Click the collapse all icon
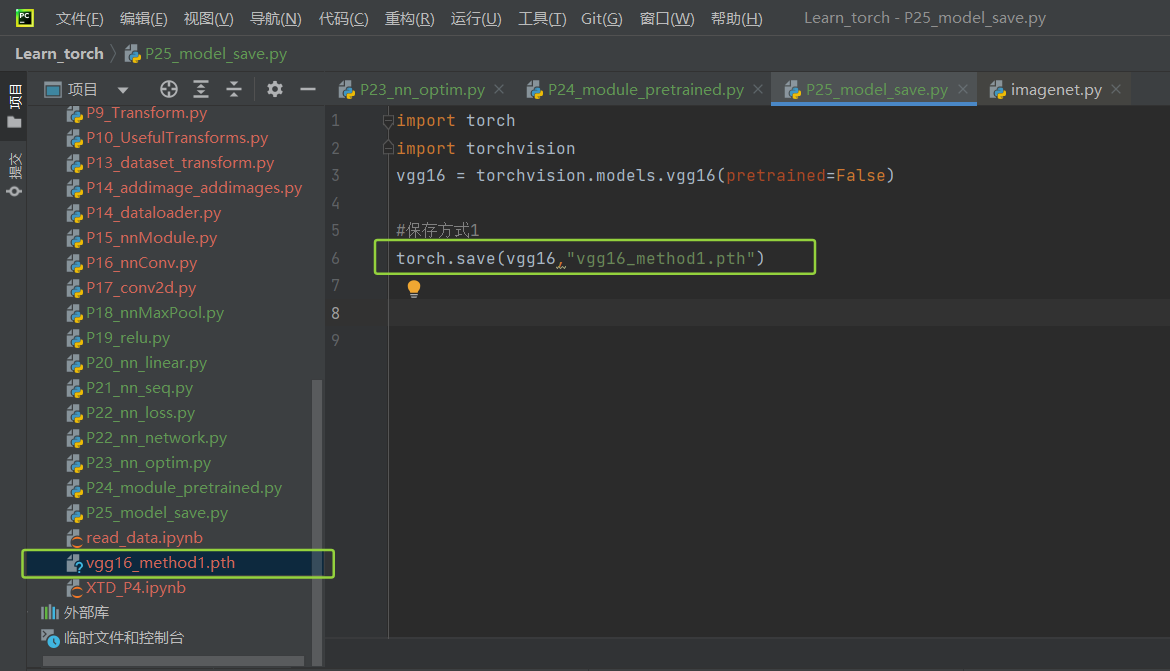Viewport: 1170px width, 671px height. (x=234, y=90)
